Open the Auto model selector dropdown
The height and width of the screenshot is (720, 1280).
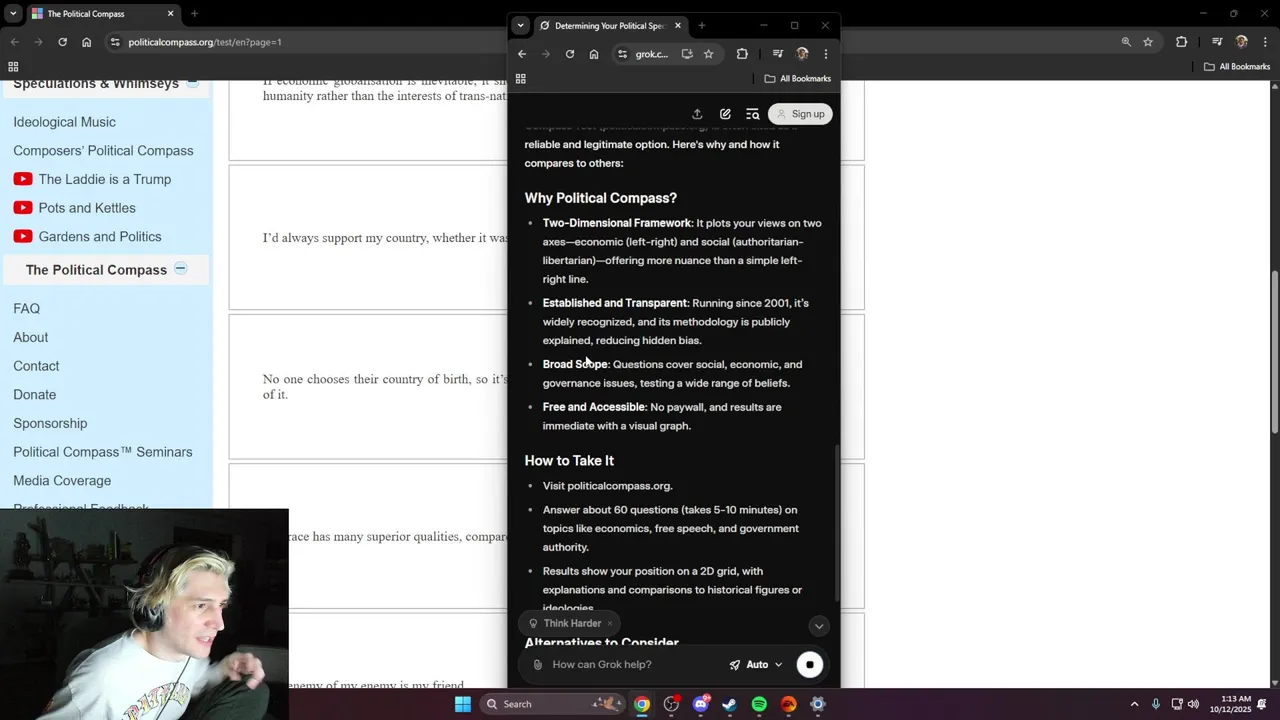[x=756, y=665]
